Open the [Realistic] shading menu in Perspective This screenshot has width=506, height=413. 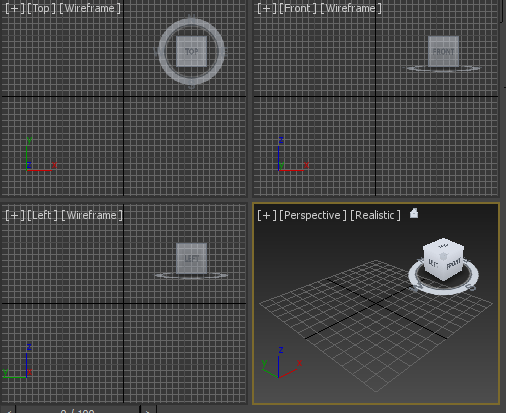point(375,215)
